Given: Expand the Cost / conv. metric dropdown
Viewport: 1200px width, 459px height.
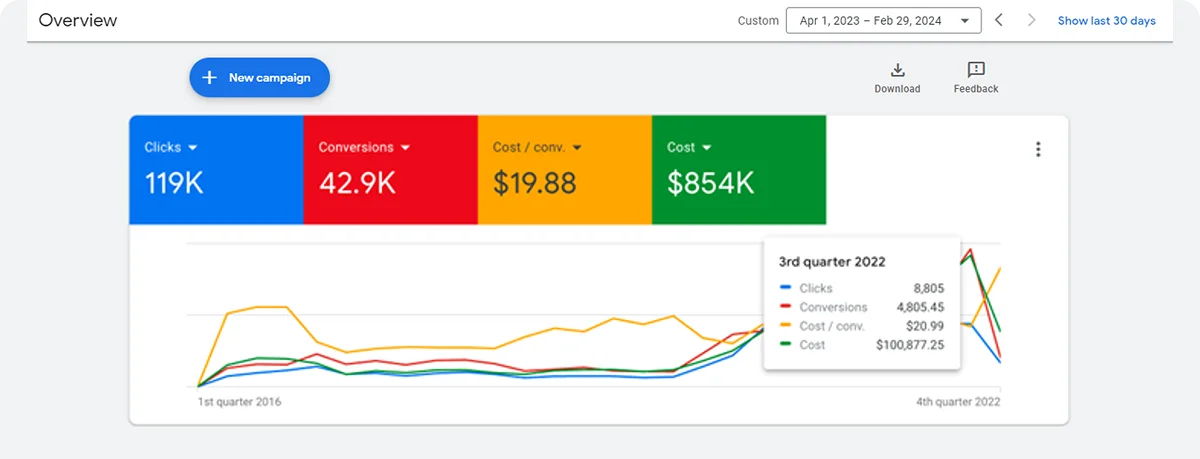Looking at the screenshot, I should pos(577,148).
